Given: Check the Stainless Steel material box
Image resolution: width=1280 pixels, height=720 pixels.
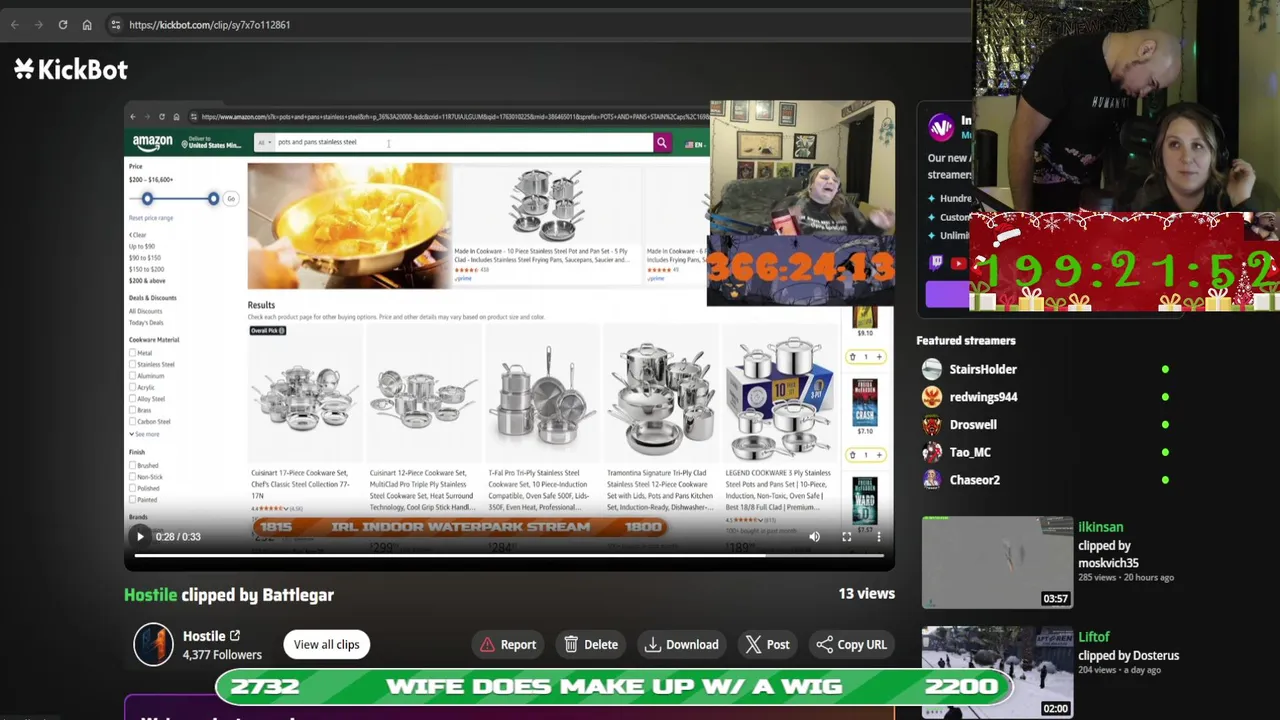Looking at the screenshot, I should tap(132, 365).
